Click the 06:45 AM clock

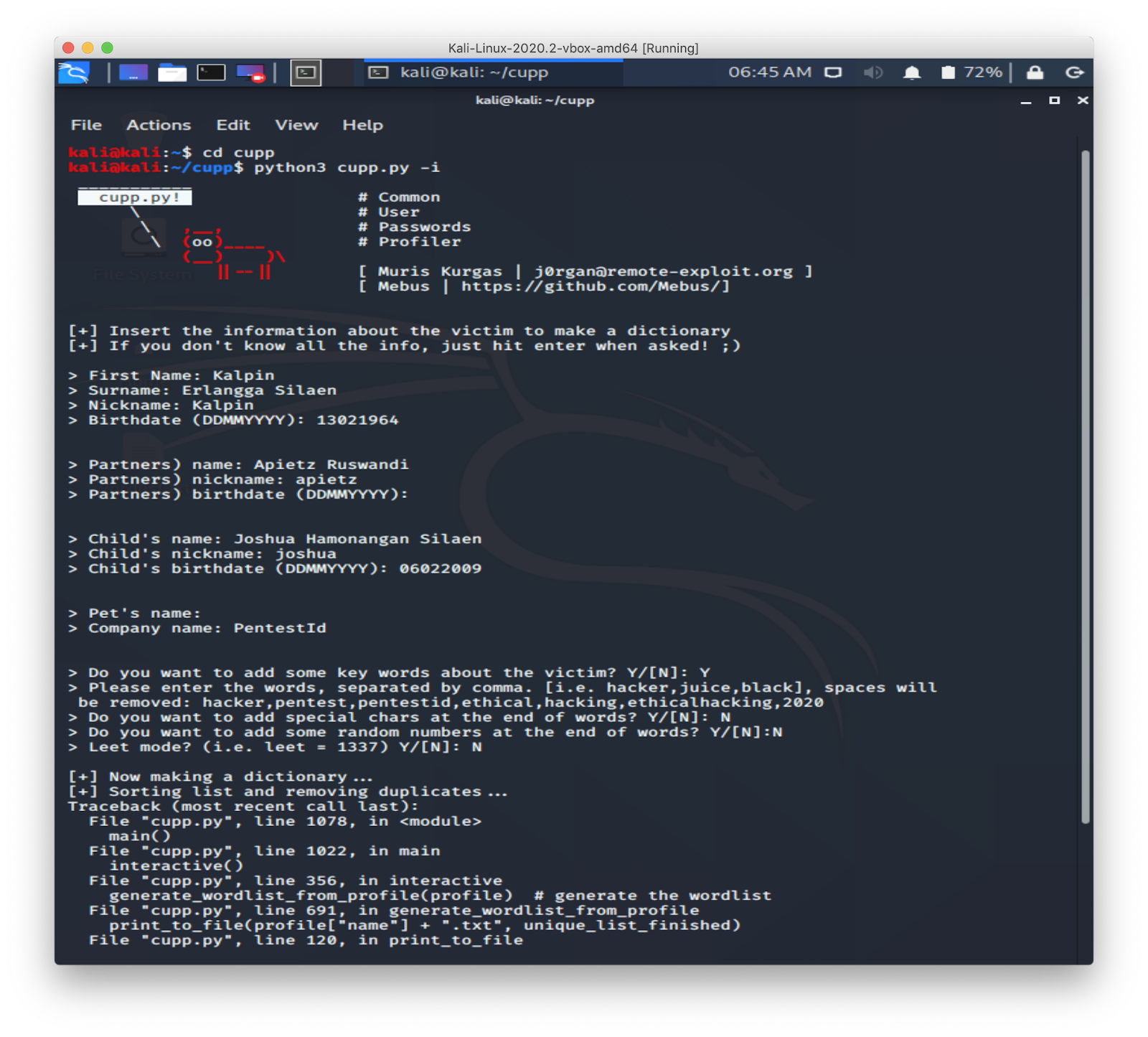(769, 72)
